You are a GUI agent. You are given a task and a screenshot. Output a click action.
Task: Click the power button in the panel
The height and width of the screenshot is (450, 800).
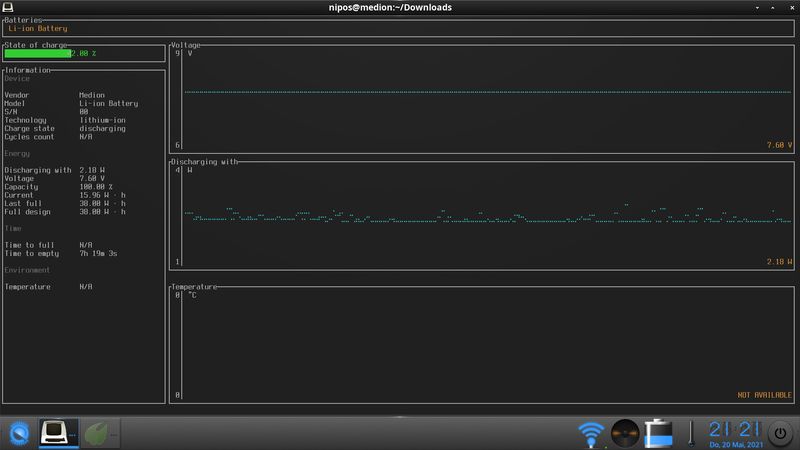780,434
